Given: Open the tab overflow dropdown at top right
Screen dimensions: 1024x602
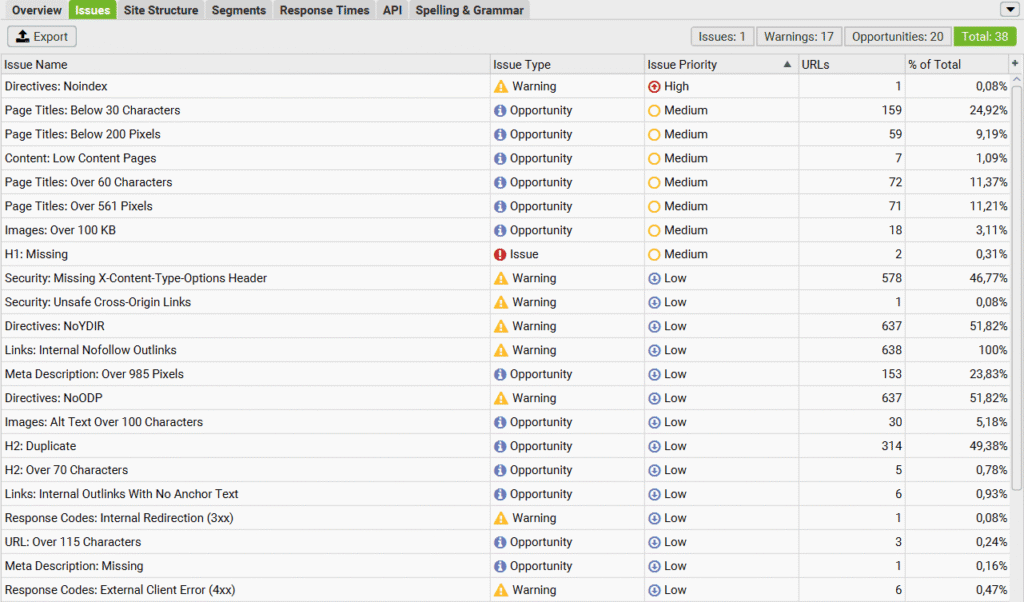Looking at the screenshot, I should pos(1010,9).
